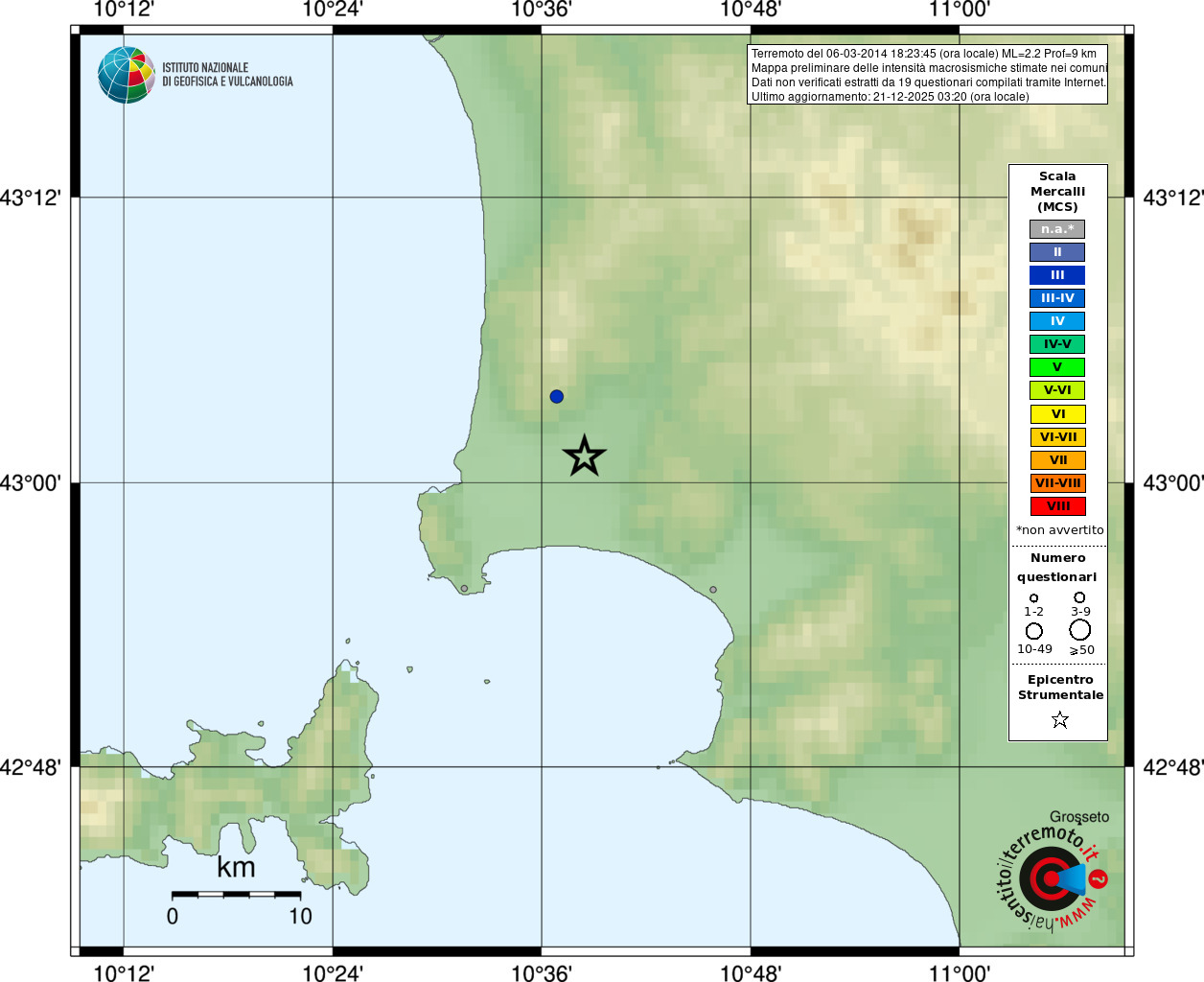Click the Grosseto city label
1204x982 pixels.
coord(1079,817)
